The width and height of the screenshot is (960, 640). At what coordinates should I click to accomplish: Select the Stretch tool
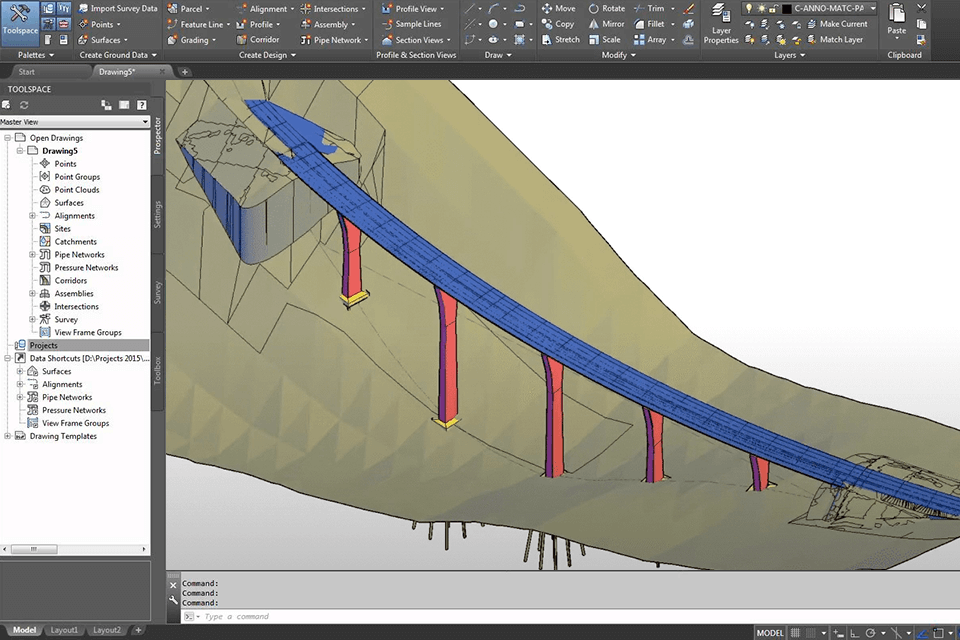[x=560, y=40]
